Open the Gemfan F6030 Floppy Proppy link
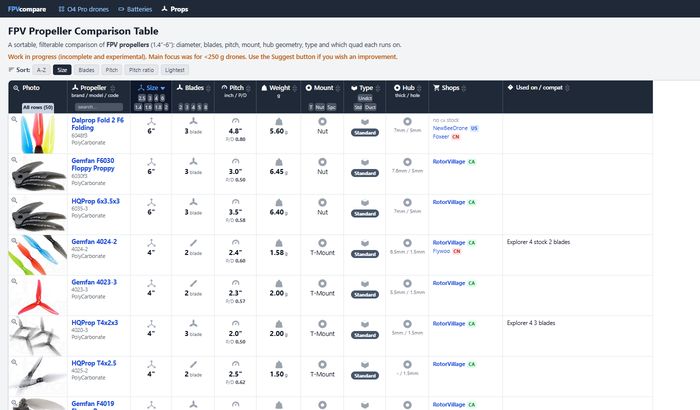This screenshot has width=700, height=410. pyautogui.click(x=93, y=164)
